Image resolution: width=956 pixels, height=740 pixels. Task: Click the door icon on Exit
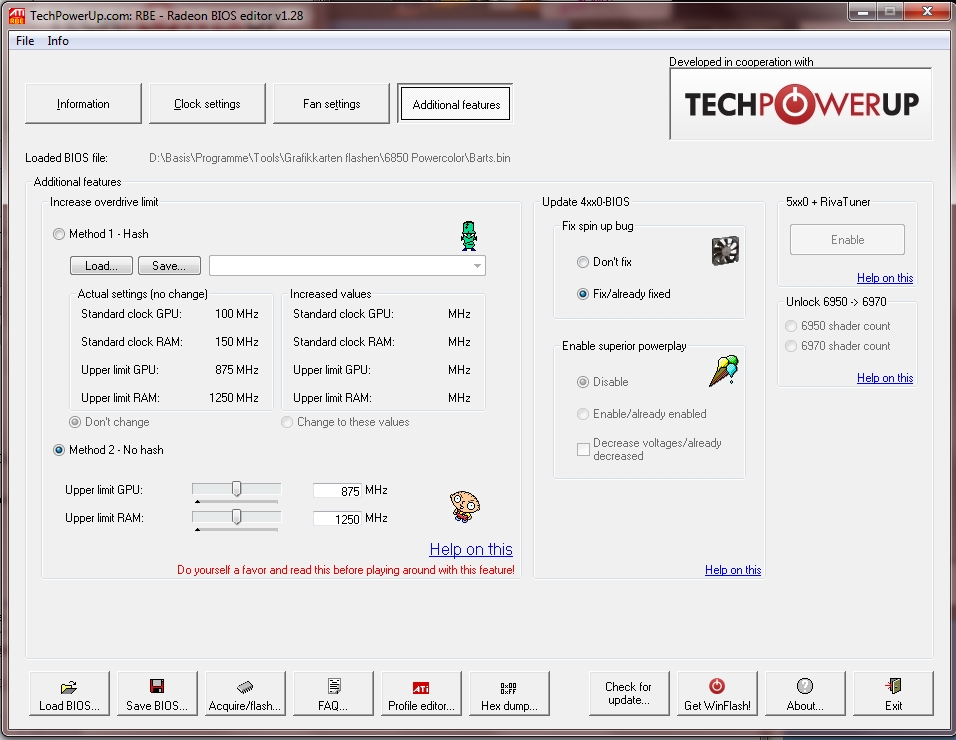(893, 686)
